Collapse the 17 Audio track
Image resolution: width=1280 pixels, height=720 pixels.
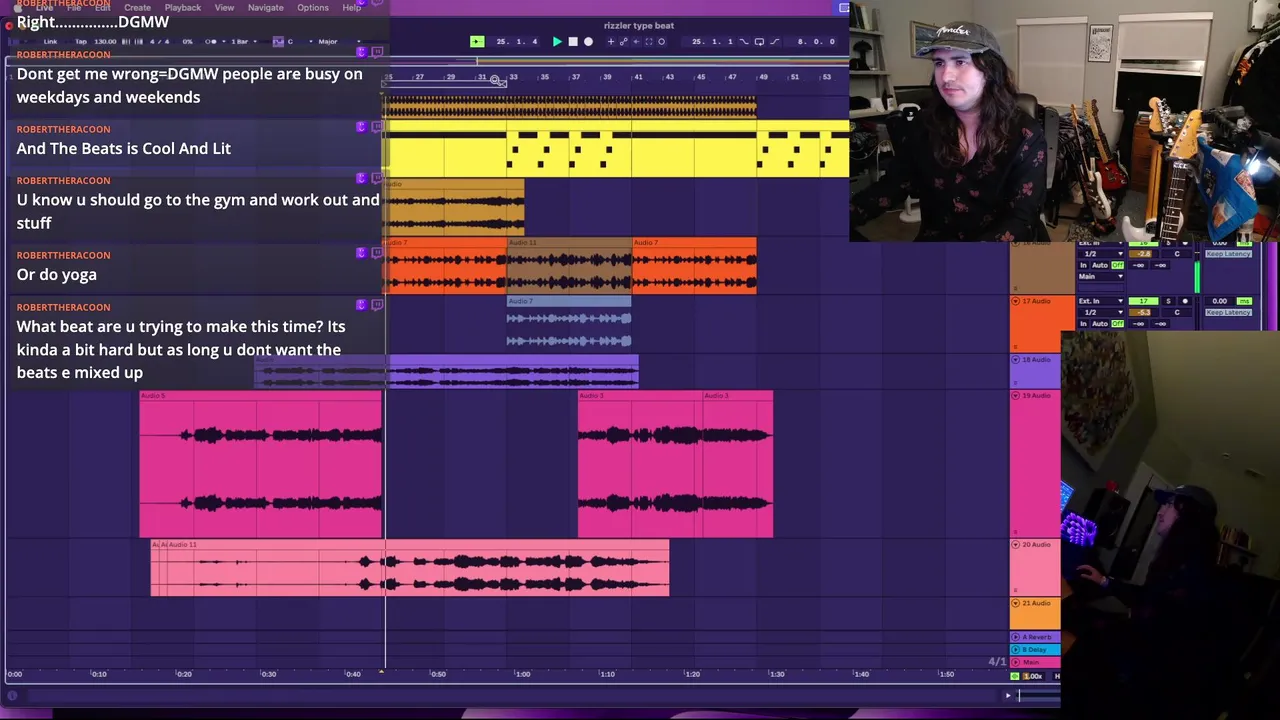point(1016,301)
